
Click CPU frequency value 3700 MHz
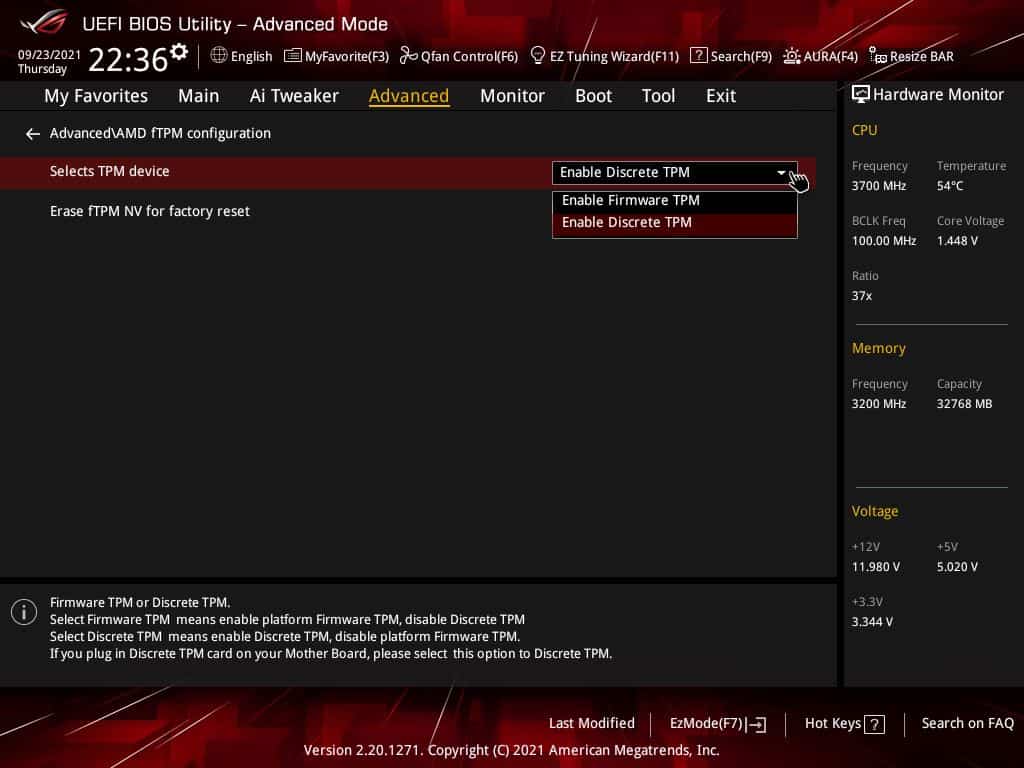pos(879,186)
